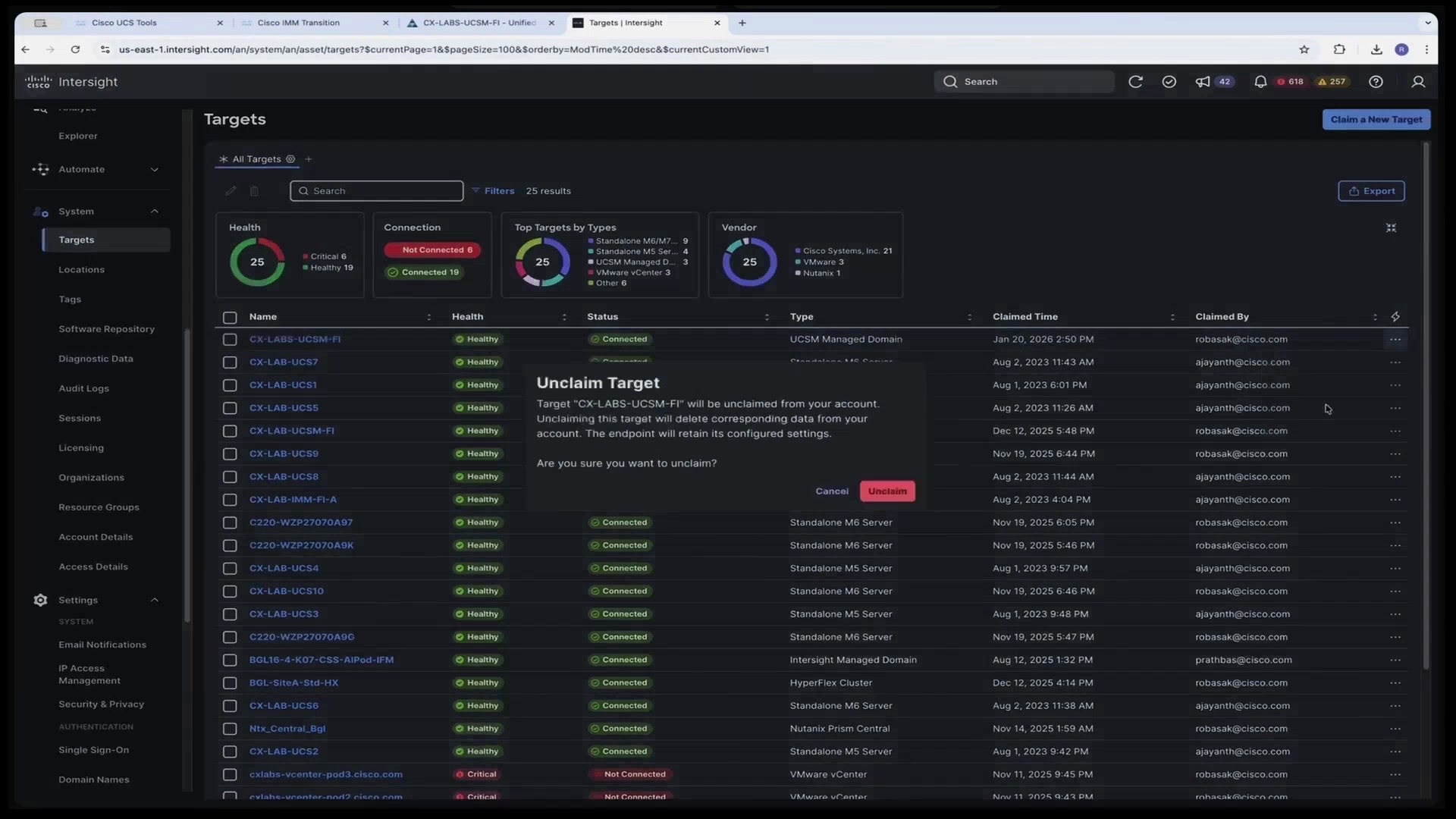Image resolution: width=1456 pixels, height=819 pixels.
Task: Click the refresh icon in Intersight header
Action: pos(1135,82)
